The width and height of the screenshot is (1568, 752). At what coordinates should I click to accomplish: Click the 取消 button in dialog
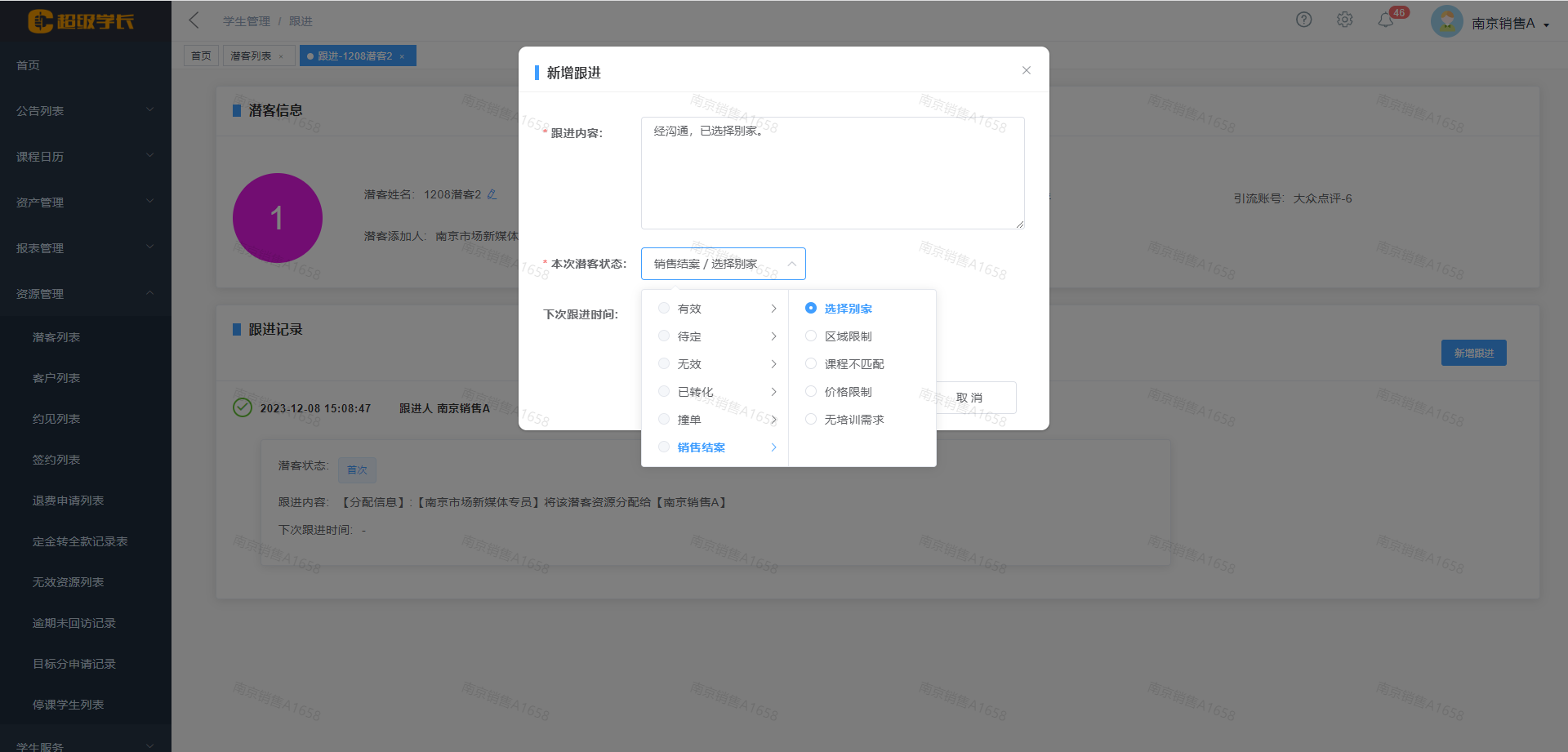pyautogui.click(x=970, y=398)
